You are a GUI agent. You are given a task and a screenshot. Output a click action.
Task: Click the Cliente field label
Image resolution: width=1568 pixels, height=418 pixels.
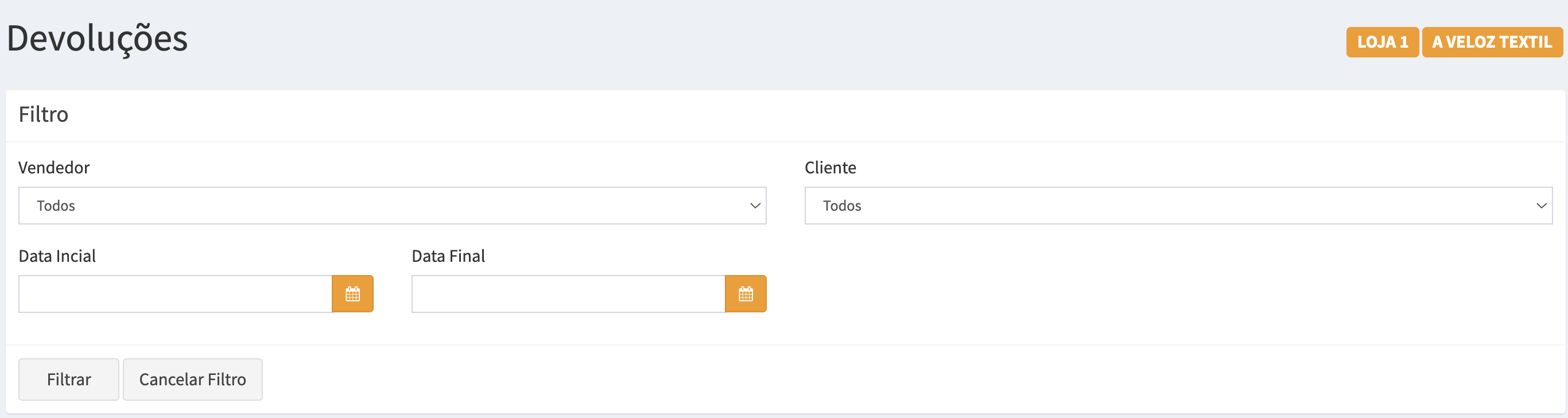coord(830,168)
